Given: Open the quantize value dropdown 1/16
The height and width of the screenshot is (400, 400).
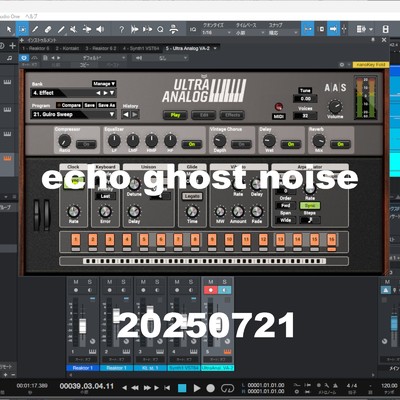Looking at the screenshot, I should point(216,33).
